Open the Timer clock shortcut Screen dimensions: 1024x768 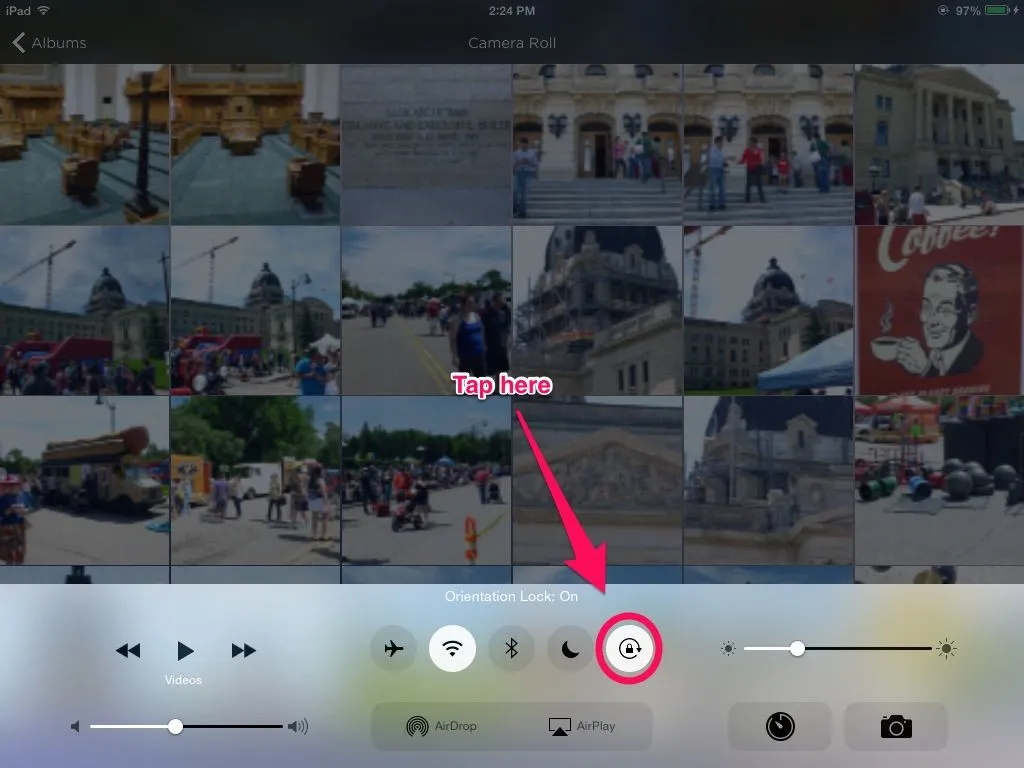pos(780,727)
